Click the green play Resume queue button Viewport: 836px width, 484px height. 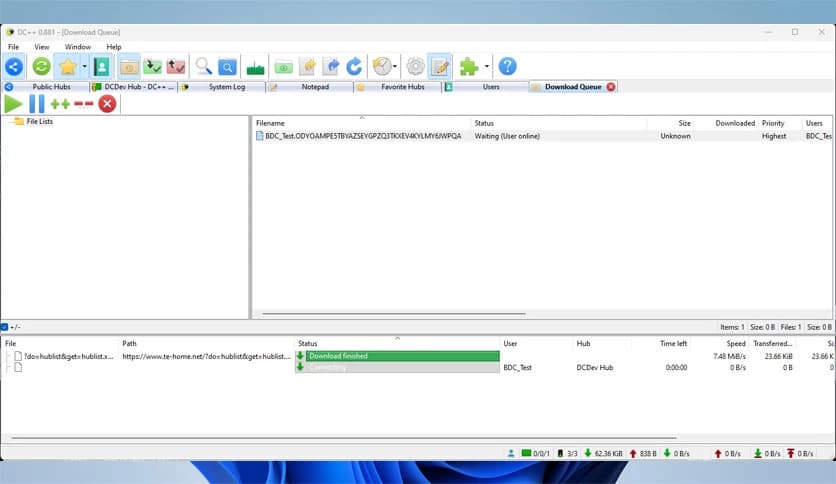[x=13, y=104]
